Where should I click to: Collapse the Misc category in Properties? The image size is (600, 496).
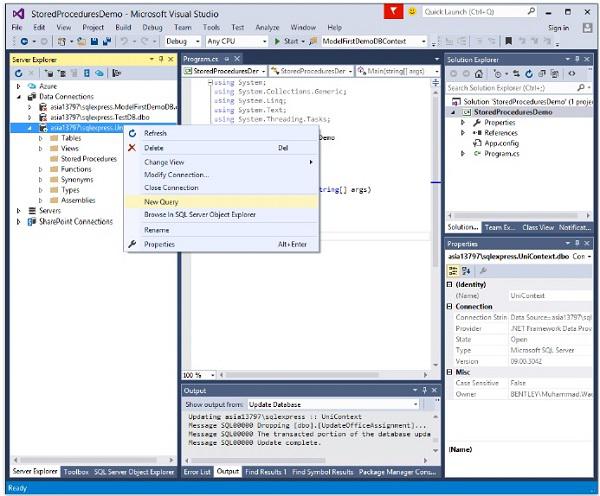pyautogui.click(x=450, y=372)
